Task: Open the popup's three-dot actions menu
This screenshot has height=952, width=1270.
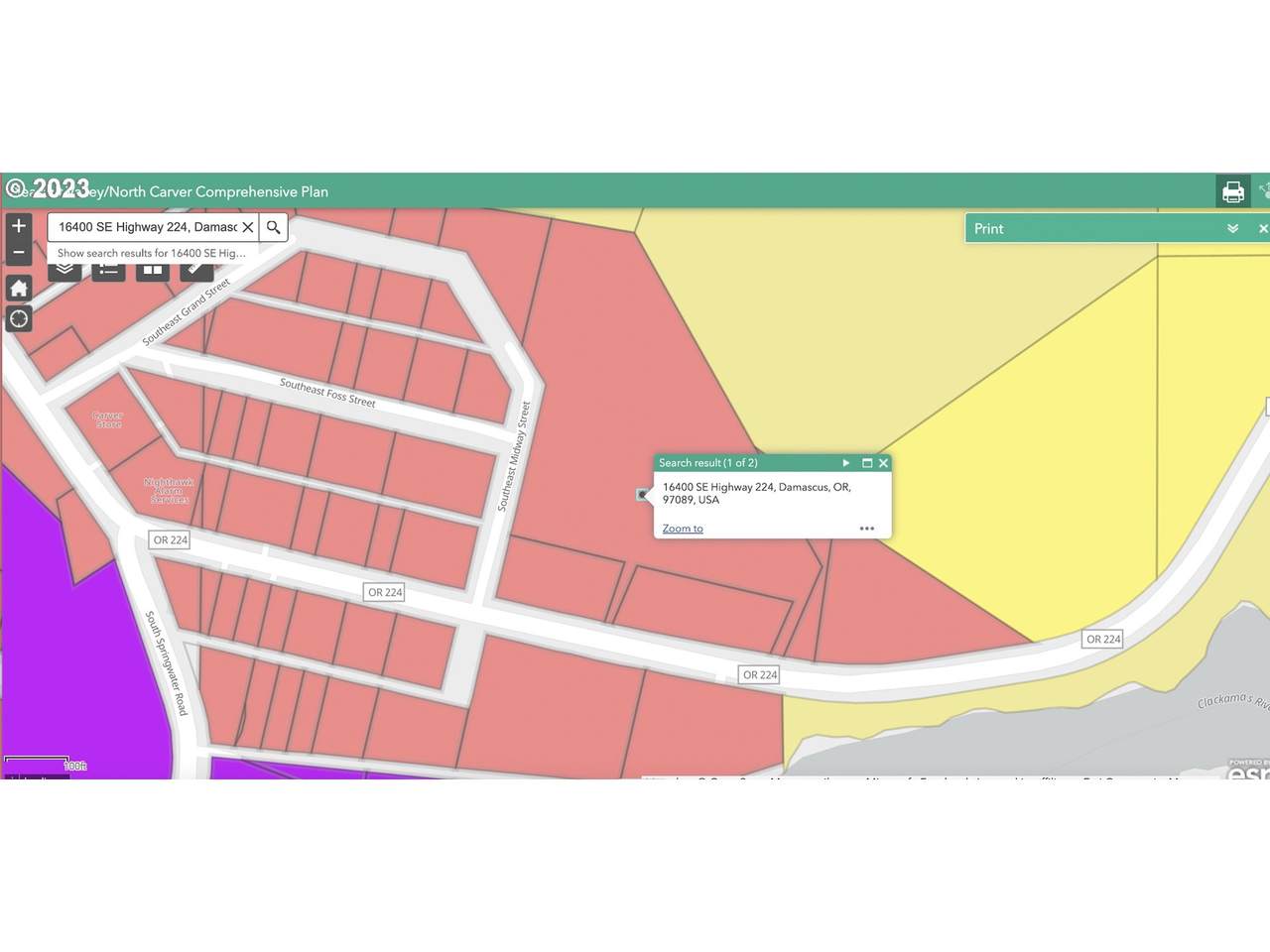Action: click(866, 529)
